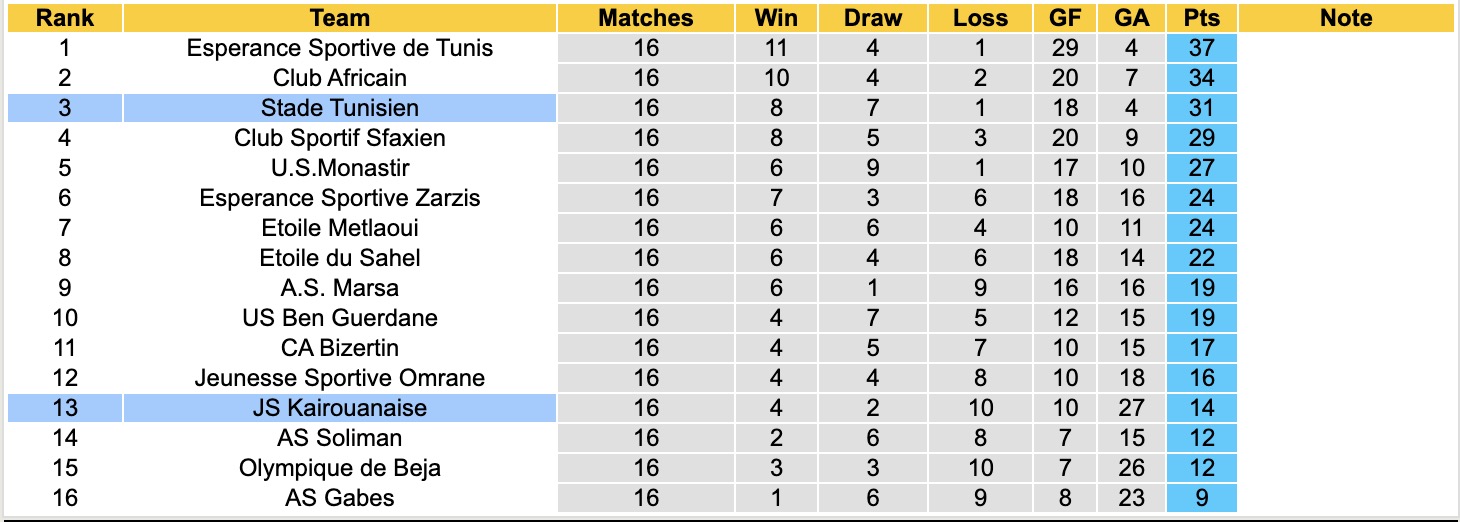Screen dimensions: 1460x522
Task: Click the Draw column header
Action: pyautogui.click(x=873, y=18)
